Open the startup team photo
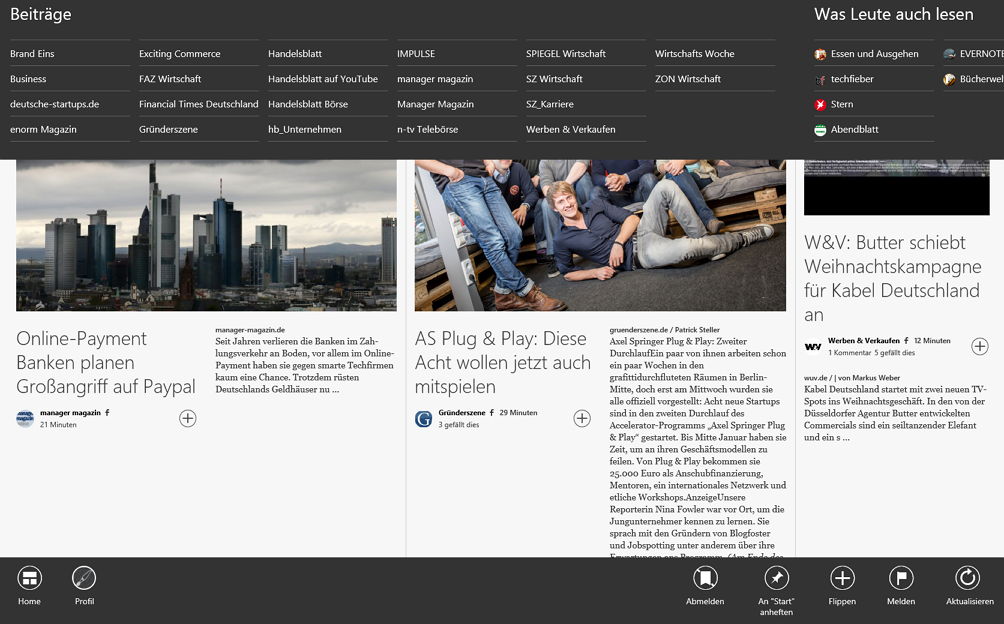Viewport: 1004px width, 624px height. (x=600, y=236)
